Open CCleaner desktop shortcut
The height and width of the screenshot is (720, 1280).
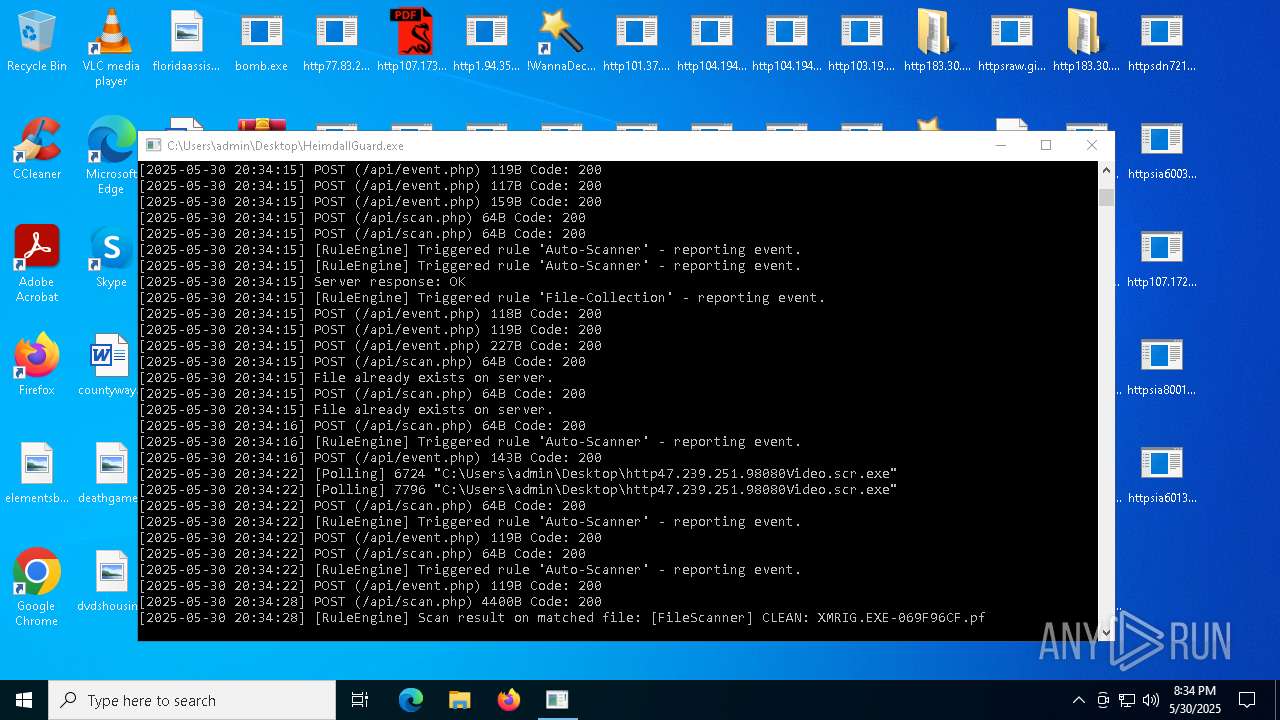click(x=37, y=149)
